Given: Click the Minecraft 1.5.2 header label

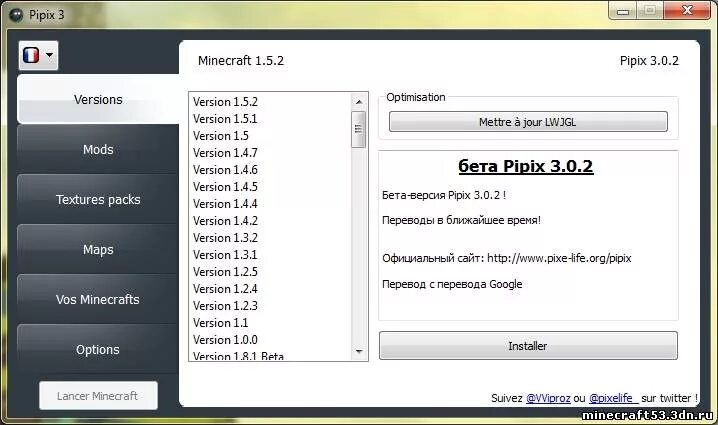Looking at the screenshot, I should coord(241,60).
